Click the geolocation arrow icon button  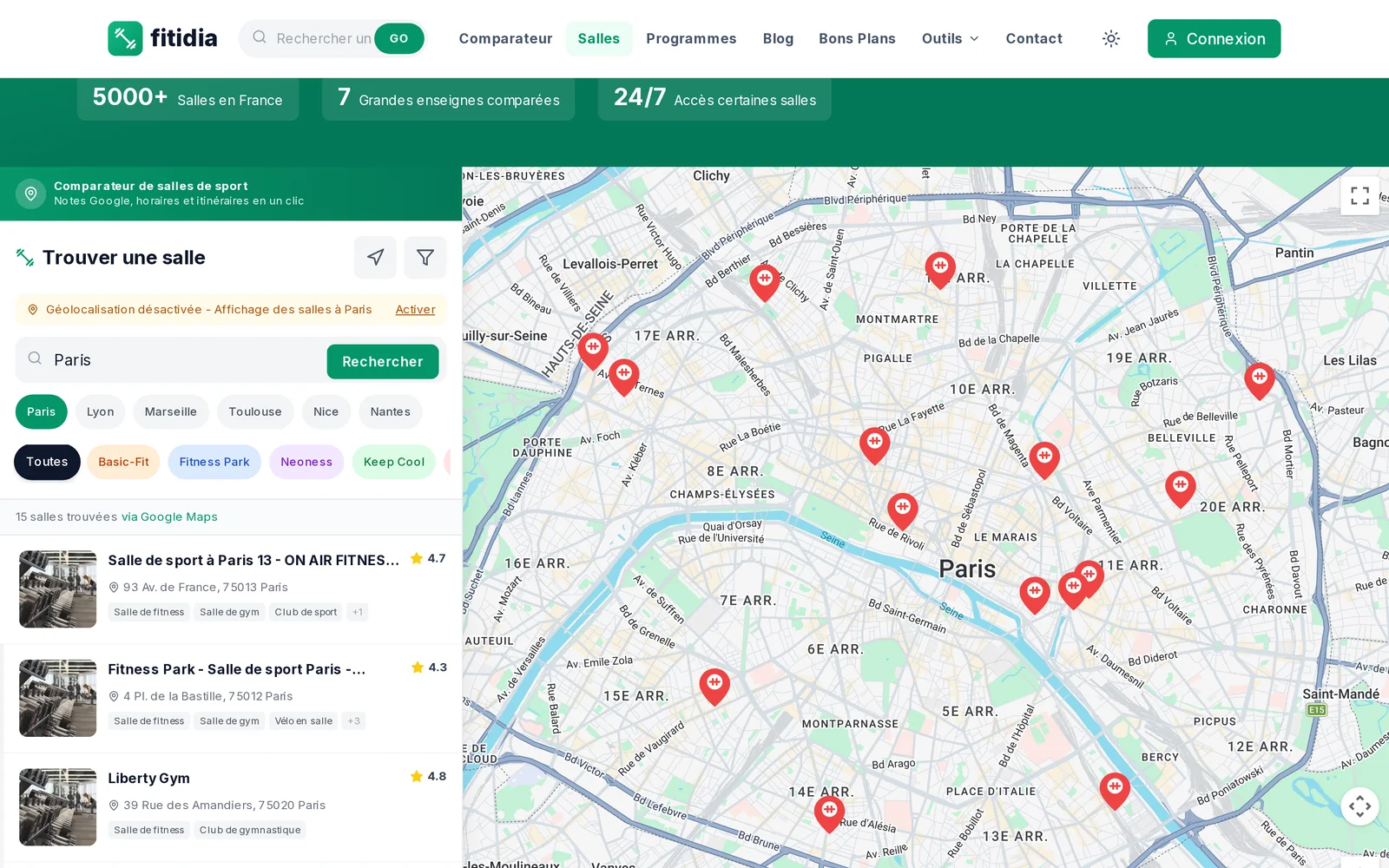click(x=375, y=257)
